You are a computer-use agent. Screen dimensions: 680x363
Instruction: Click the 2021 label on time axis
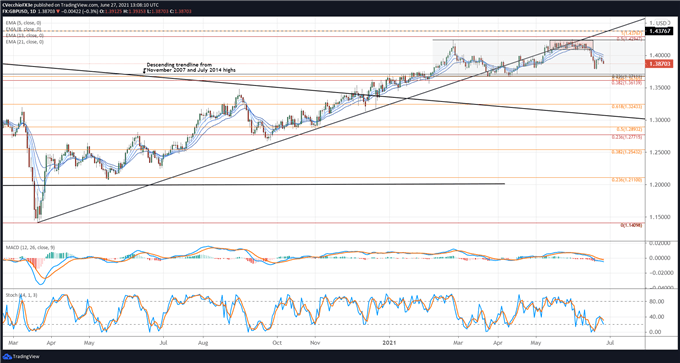point(389,342)
